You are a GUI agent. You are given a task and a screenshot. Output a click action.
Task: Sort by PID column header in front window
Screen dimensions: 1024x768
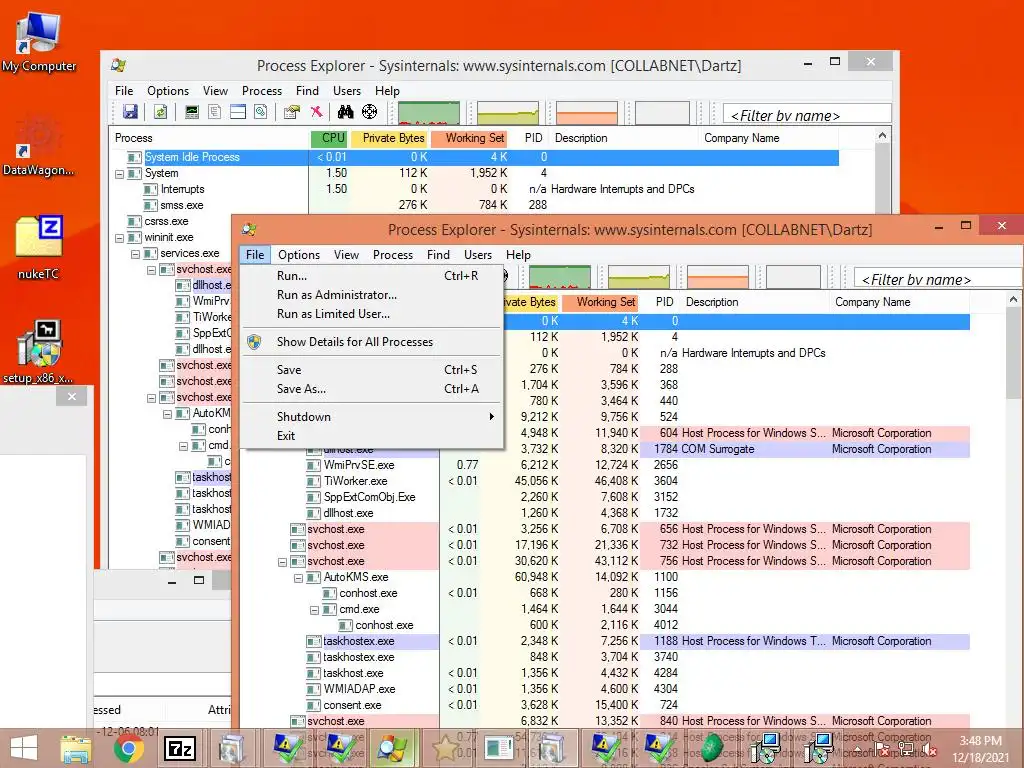coord(664,302)
